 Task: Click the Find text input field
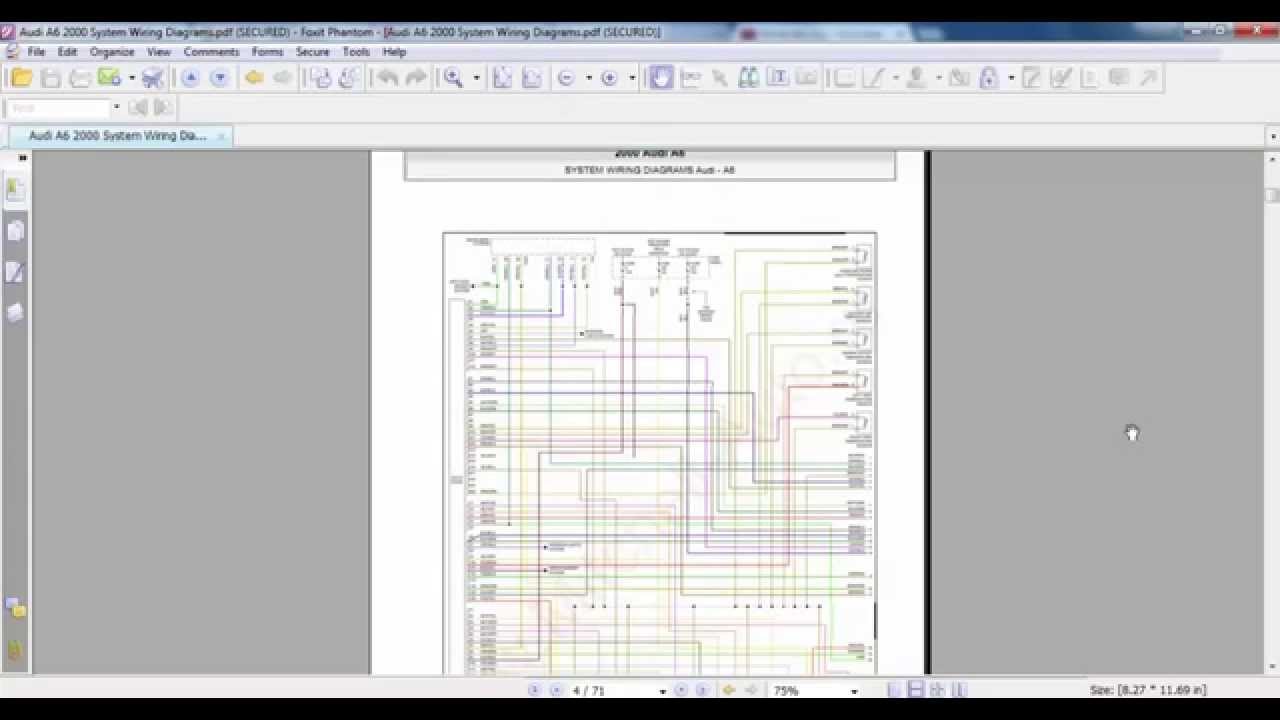pos(58,108)
